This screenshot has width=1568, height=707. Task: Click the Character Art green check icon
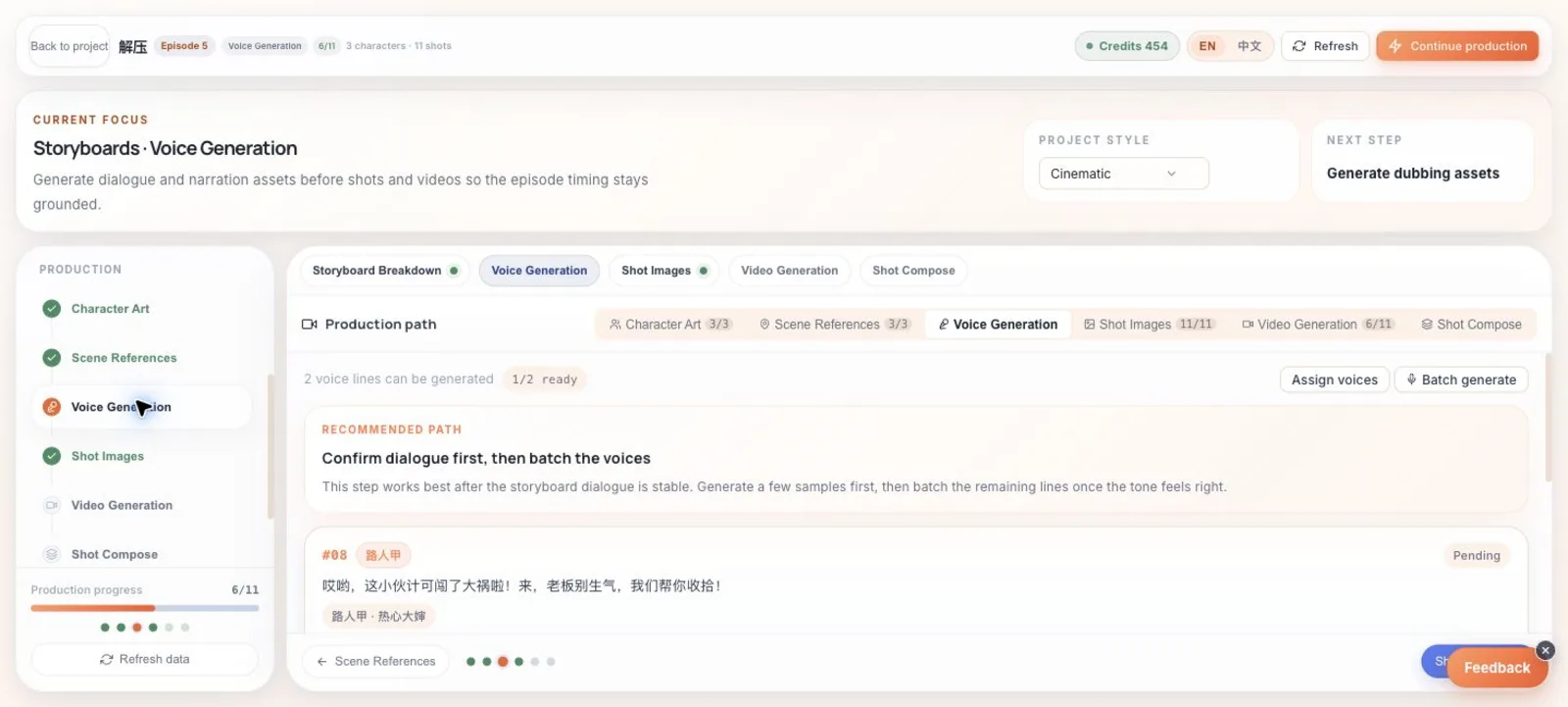pyautogui.click(x=52, y=309)
